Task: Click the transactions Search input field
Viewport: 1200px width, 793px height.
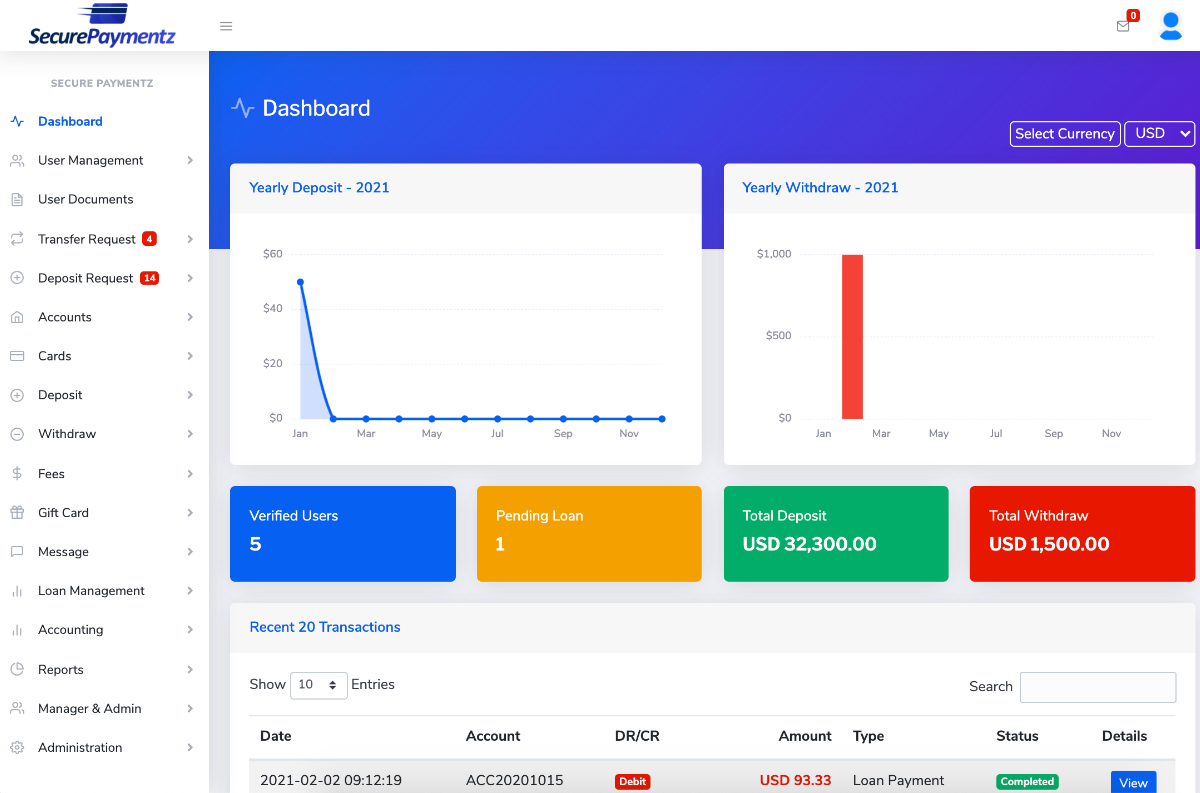Action: [1097, 687]
